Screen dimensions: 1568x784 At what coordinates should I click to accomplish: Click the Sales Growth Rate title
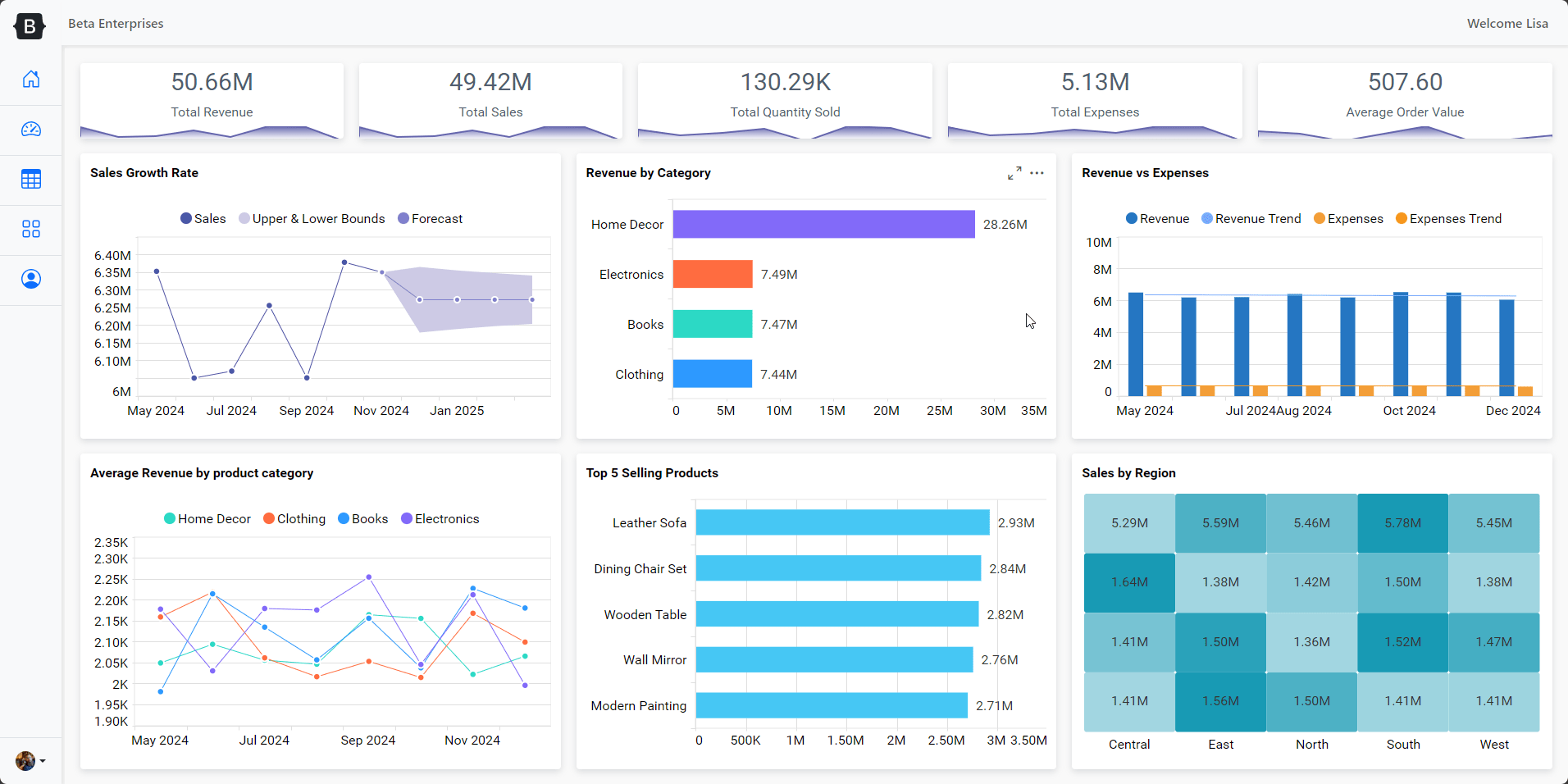tap(144, 173)
